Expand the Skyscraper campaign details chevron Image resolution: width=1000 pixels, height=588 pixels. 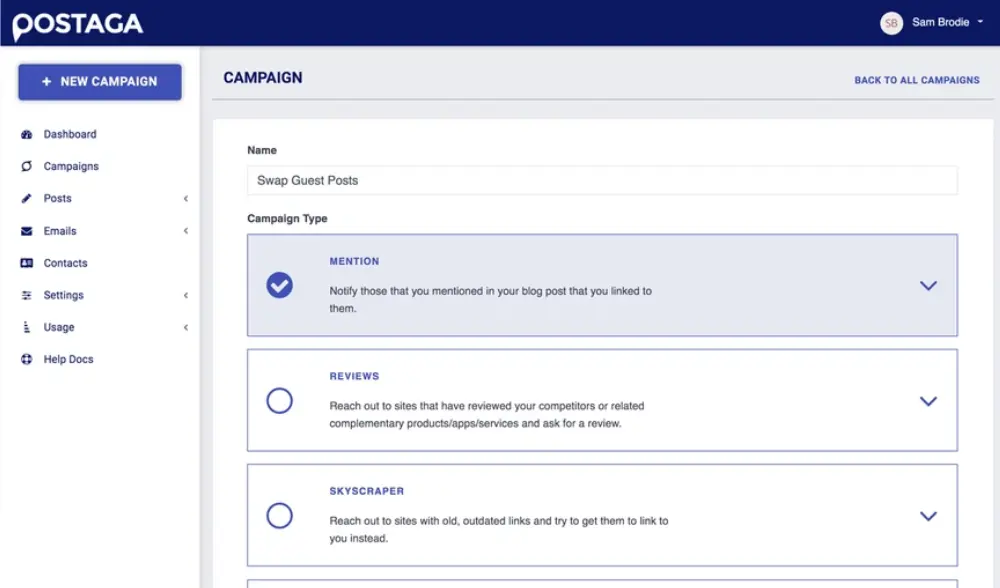[x=928, y=516]
